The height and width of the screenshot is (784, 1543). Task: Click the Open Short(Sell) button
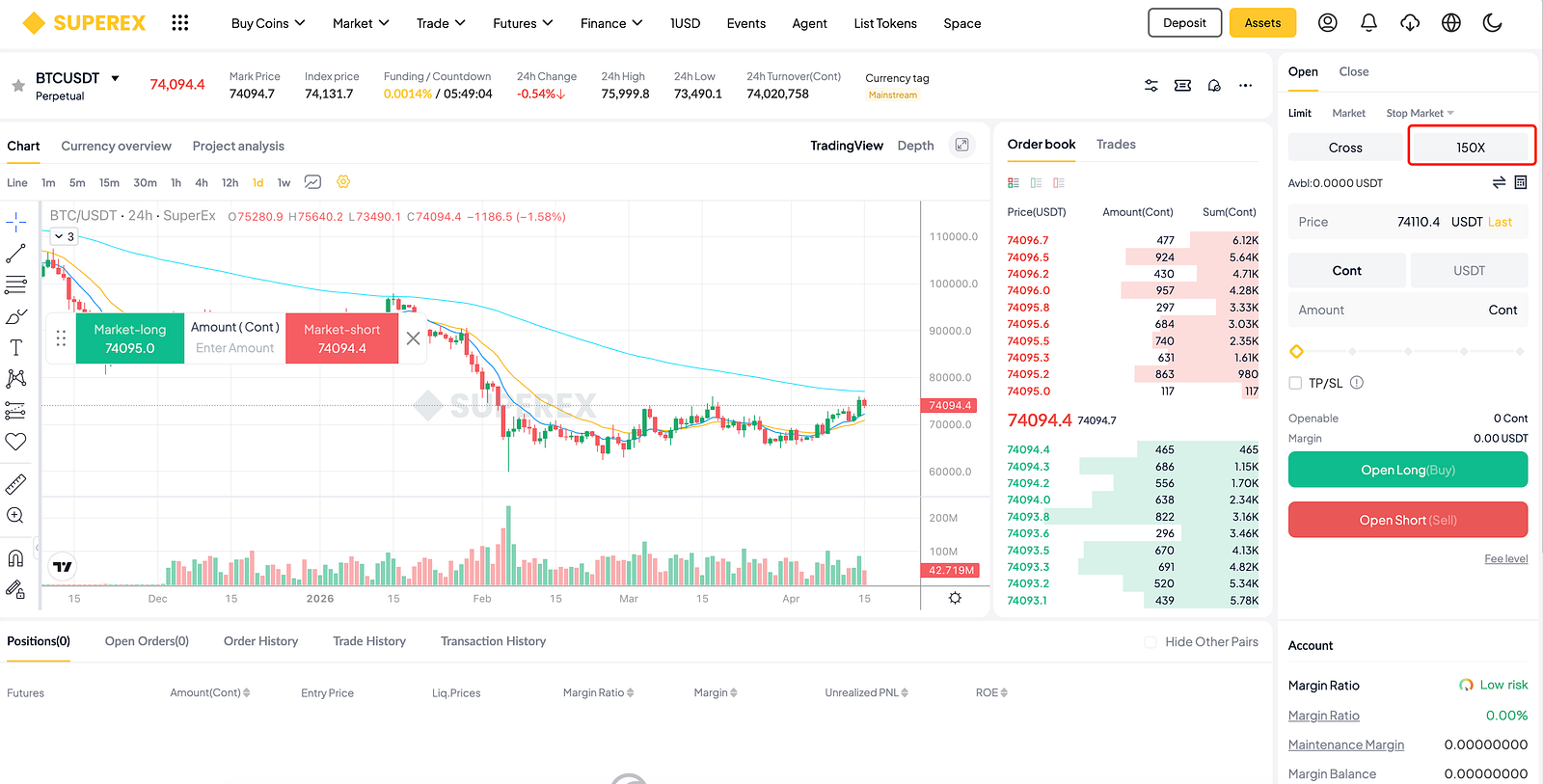tap(1408, 520)
